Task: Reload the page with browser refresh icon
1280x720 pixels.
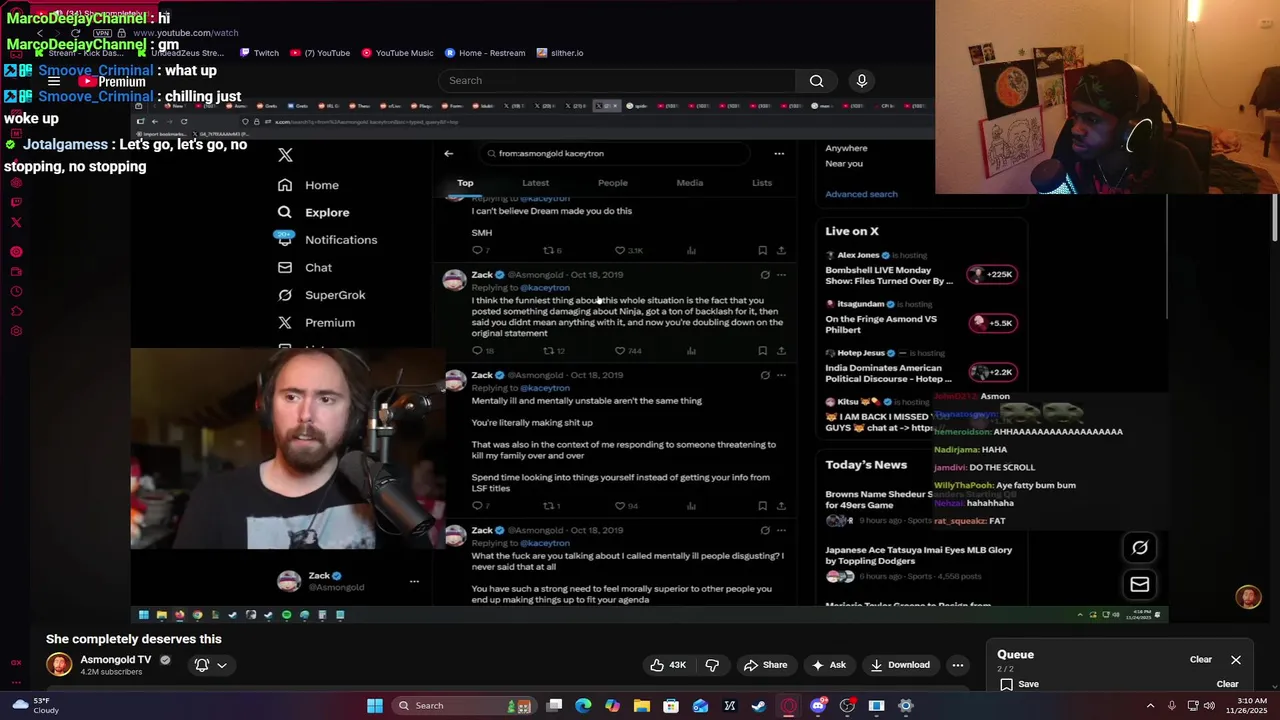Action: tap(75, 33)
